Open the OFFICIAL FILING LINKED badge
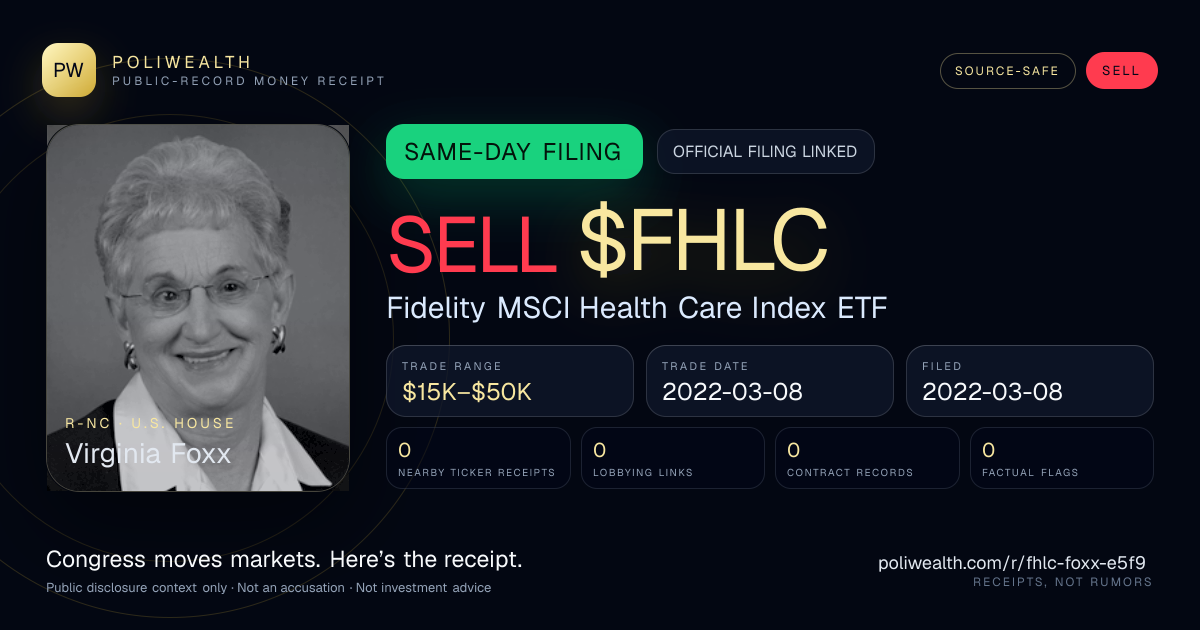The width and height of the screenshot is (1200, 630). 765,152
